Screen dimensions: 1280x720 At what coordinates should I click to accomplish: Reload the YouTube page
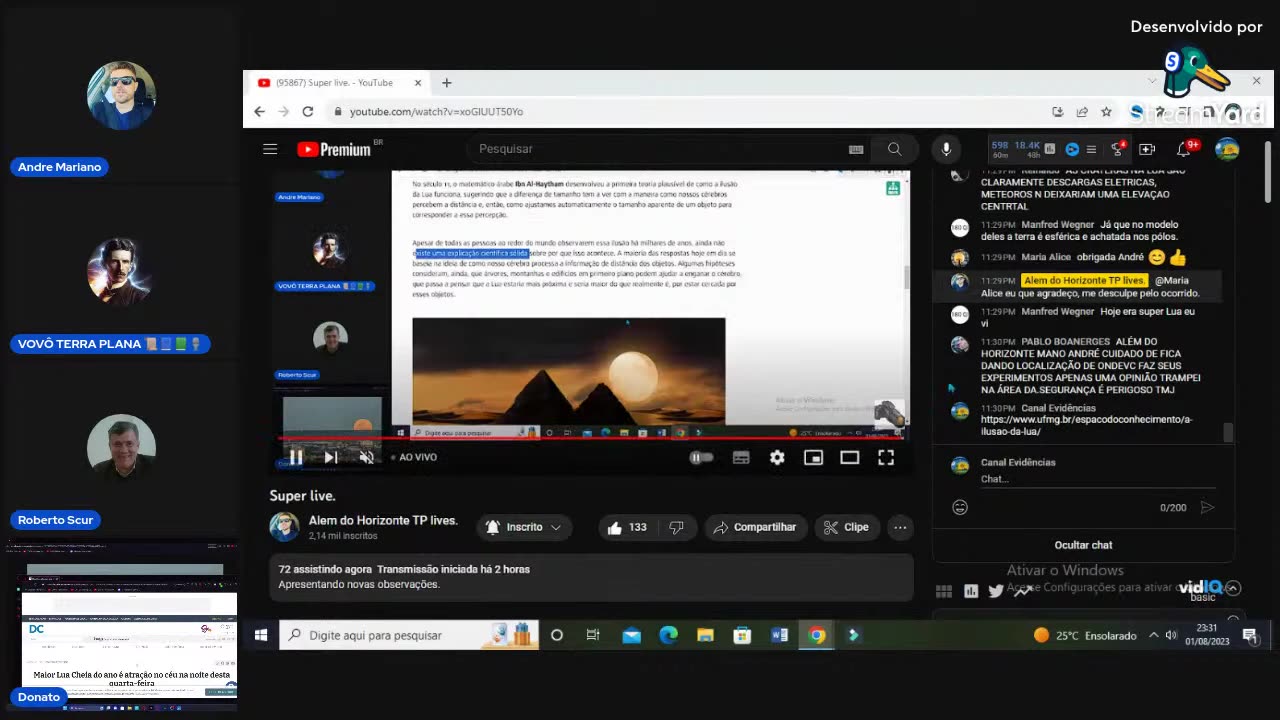[x=308, y=111]
